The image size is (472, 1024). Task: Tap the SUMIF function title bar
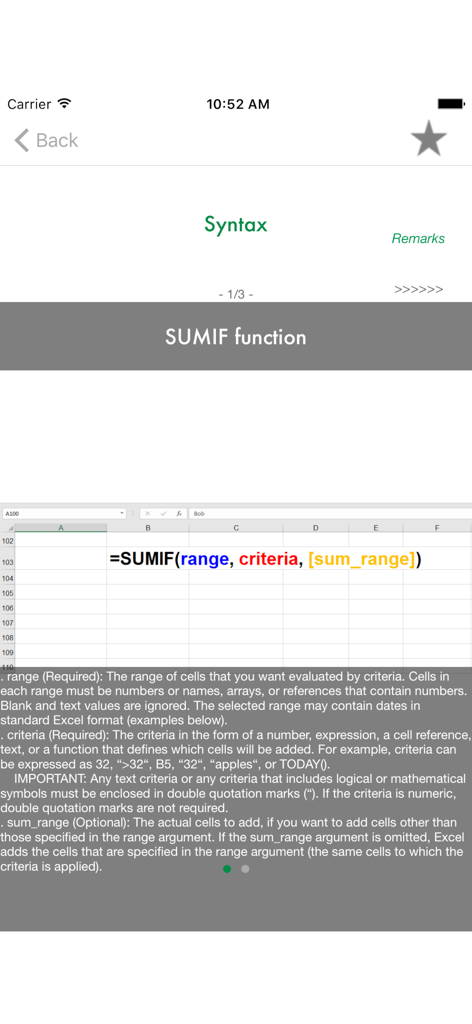pos(236,336)
